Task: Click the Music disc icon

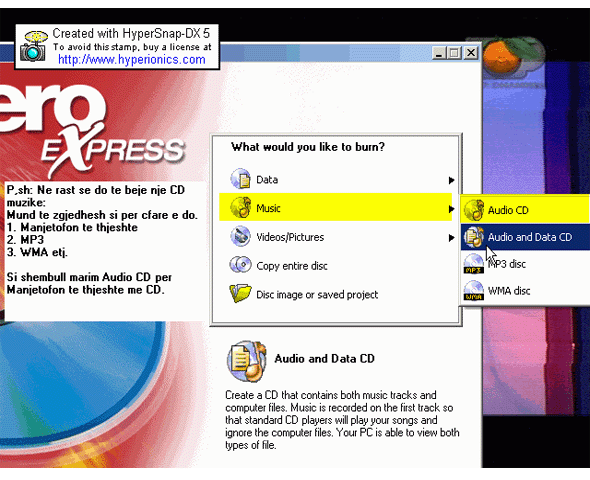Action: point(240,208)
